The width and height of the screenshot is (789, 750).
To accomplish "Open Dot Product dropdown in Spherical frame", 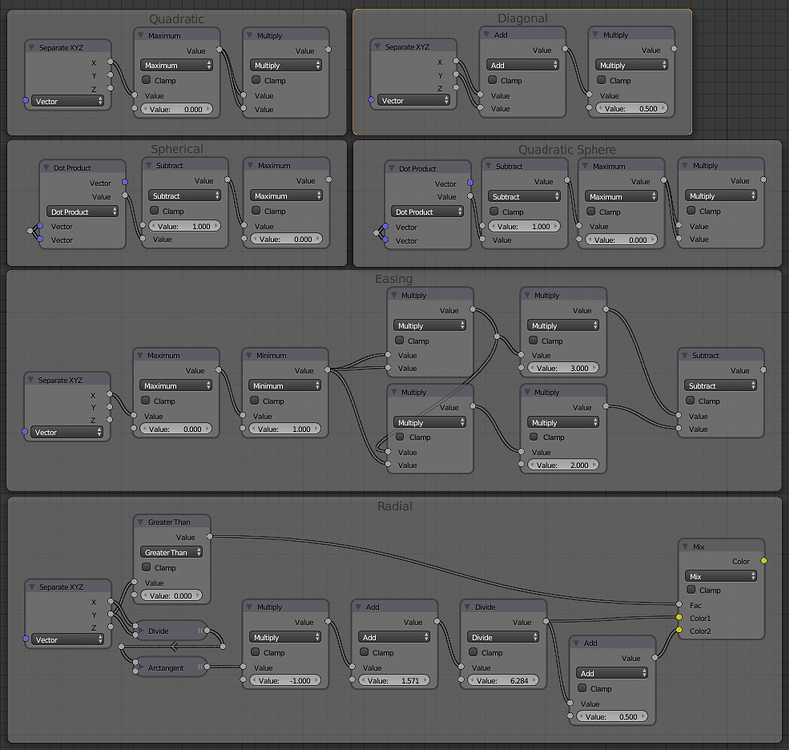I will click(x=82, y=211).
